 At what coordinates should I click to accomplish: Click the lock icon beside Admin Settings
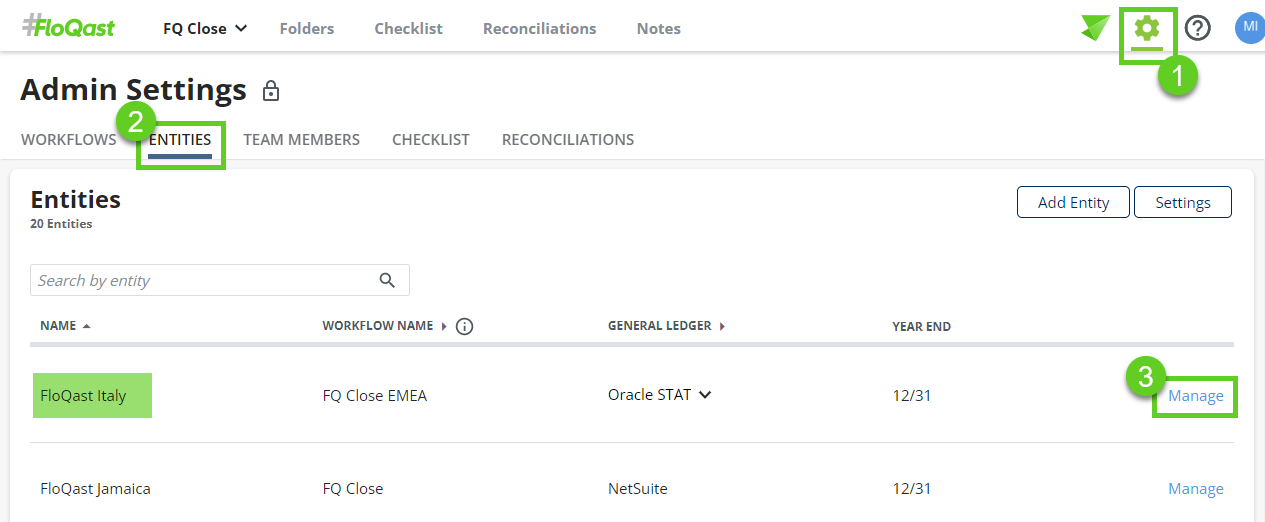click(x=270, y=92)
